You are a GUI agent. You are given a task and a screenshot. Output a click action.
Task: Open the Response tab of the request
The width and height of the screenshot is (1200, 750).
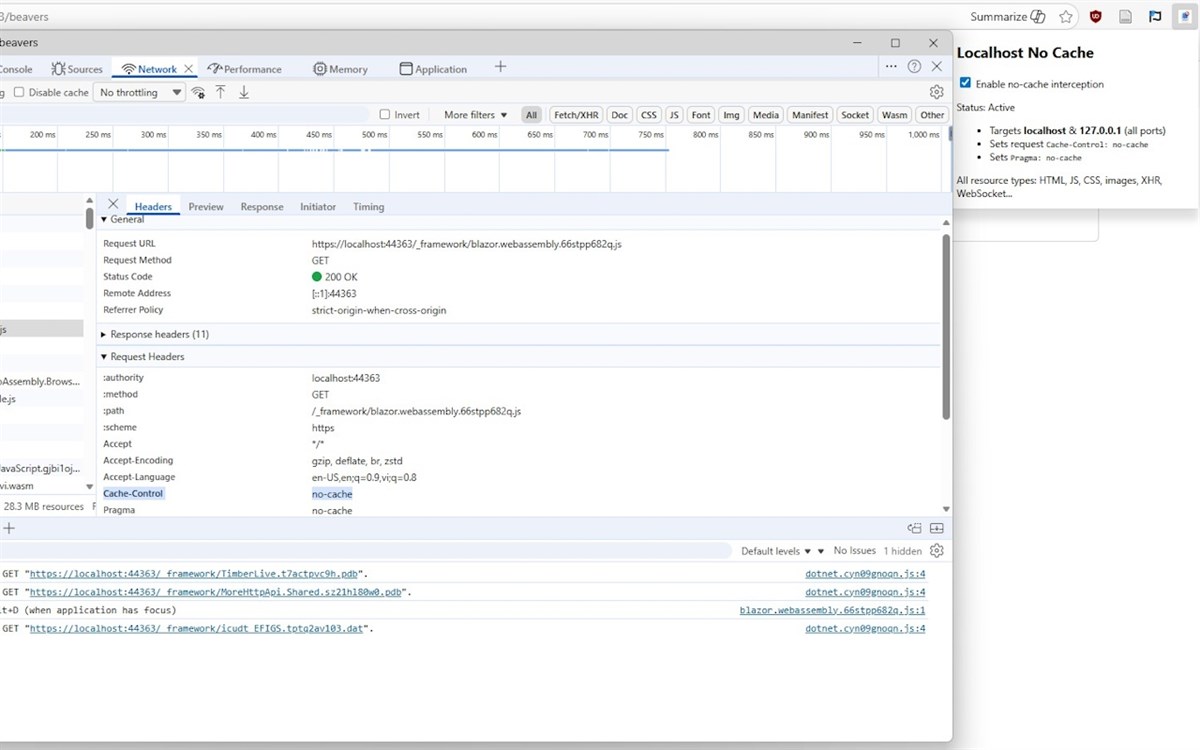click(262, 207)
